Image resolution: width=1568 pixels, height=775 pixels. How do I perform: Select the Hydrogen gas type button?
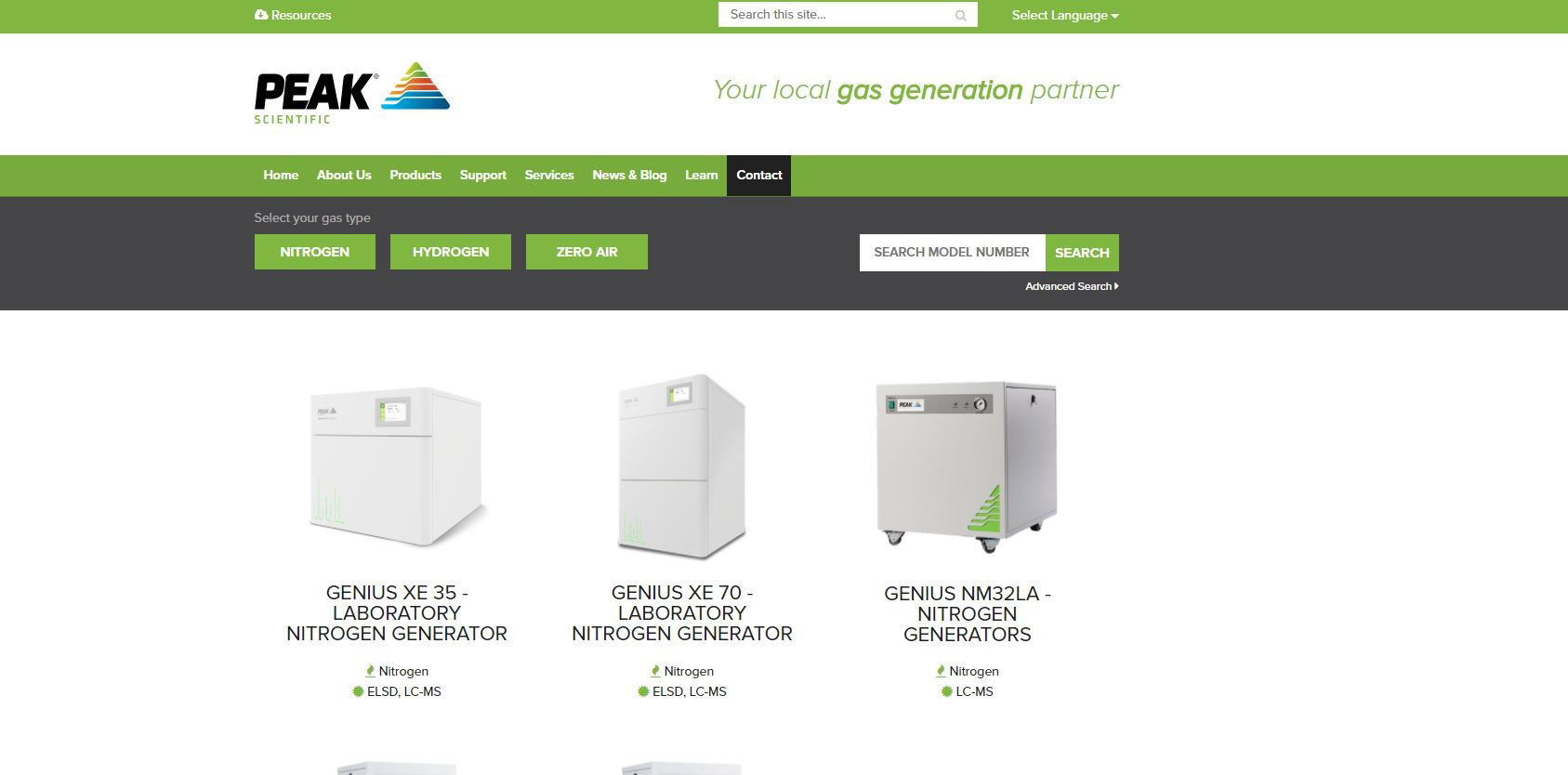451,252
